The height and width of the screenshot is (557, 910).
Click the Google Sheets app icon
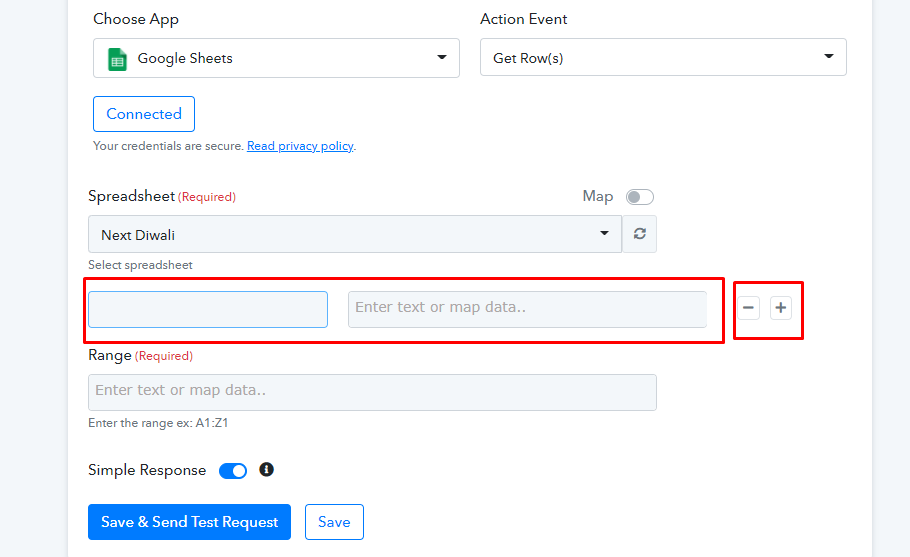click(117, 59)
